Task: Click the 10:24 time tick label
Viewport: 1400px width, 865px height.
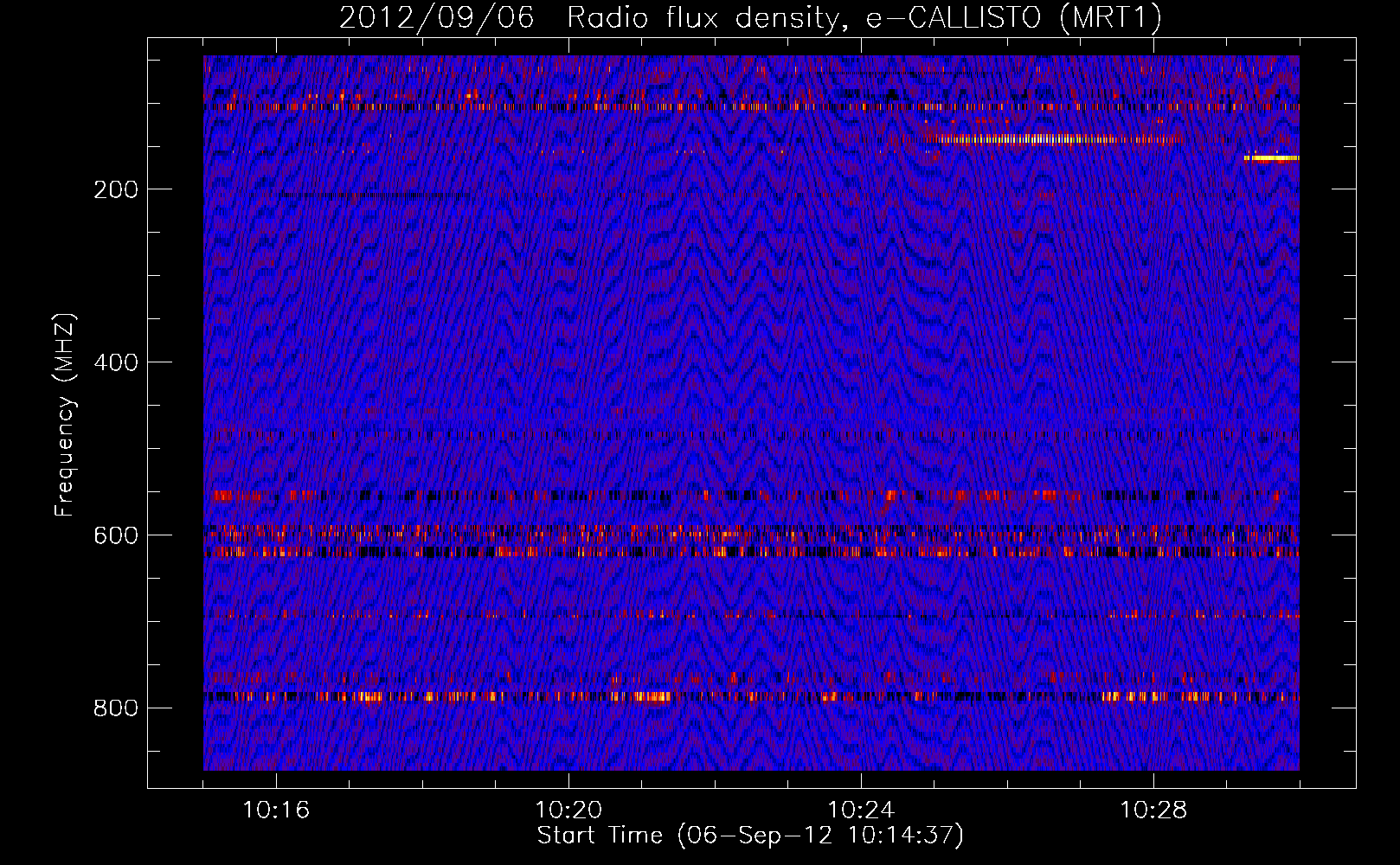Action: [x=861, y=811]
